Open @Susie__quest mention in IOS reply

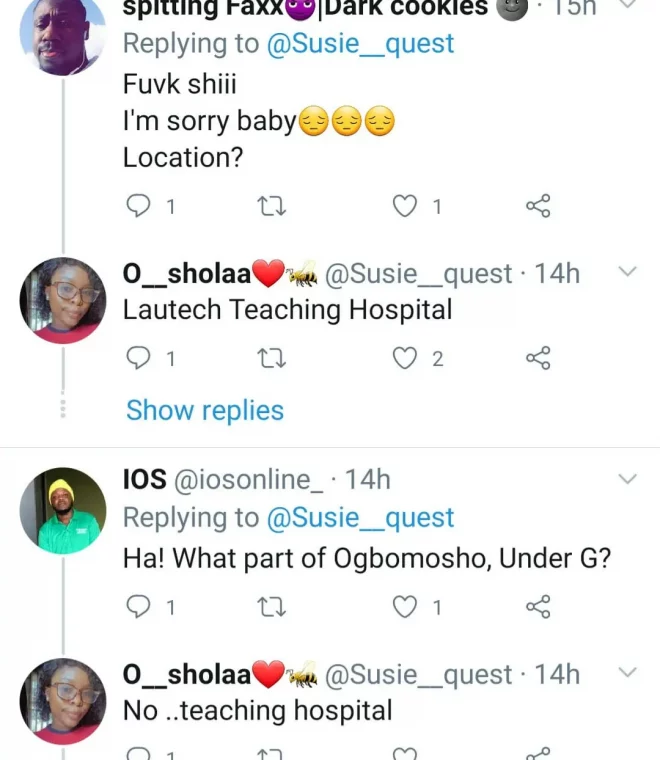click(359, 518)
